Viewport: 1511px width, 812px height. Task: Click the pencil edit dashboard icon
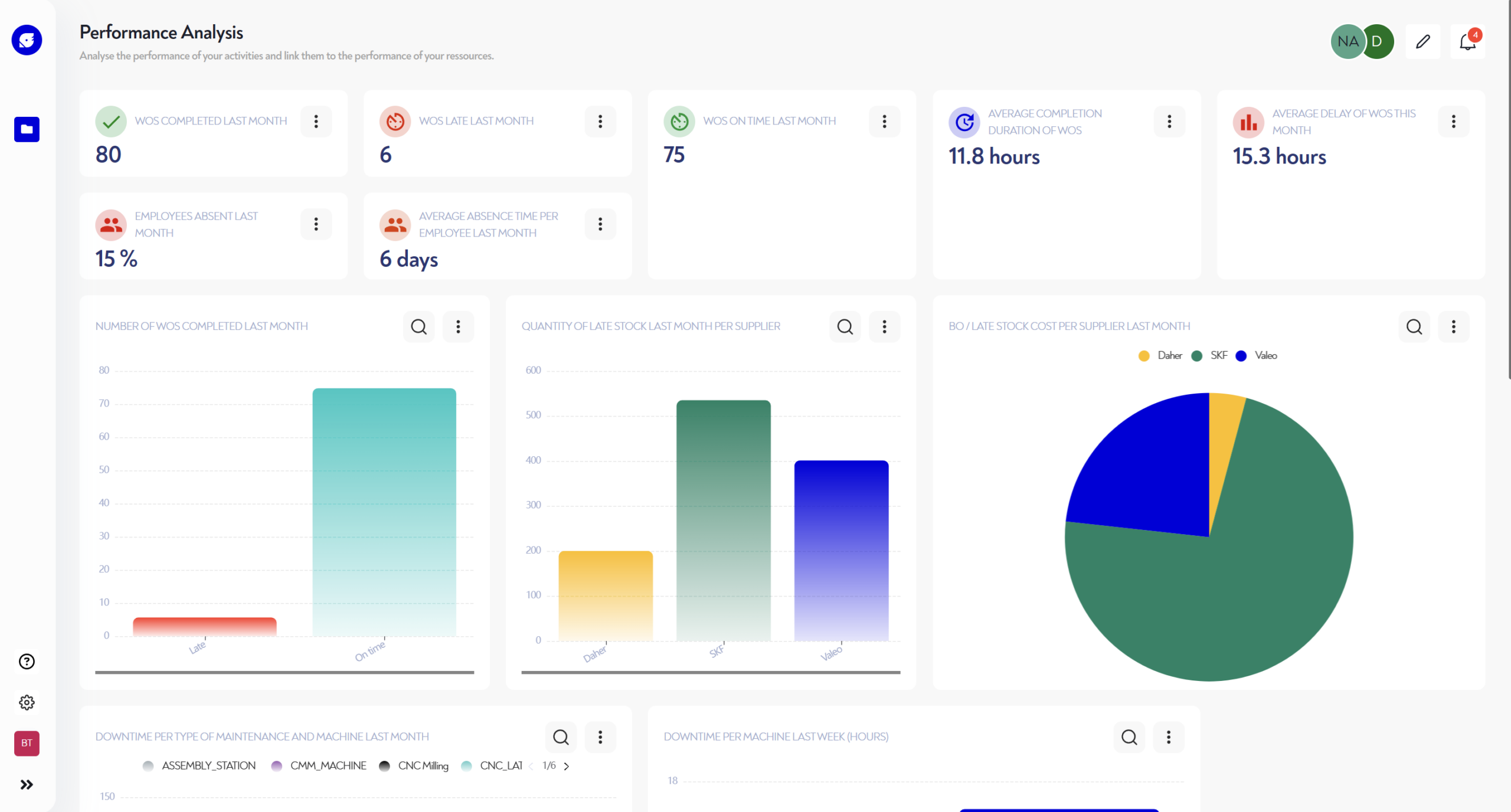pos(1422,41)
